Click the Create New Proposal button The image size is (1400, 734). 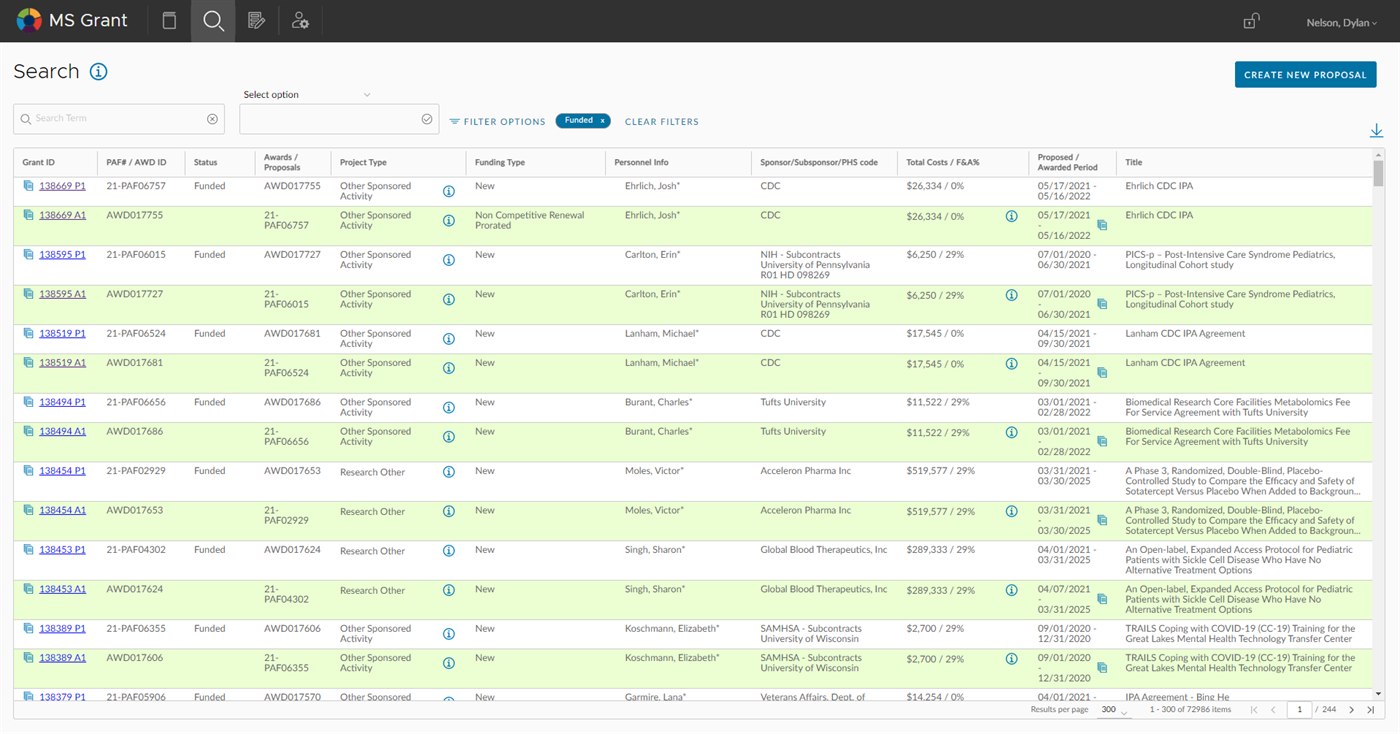(x=1305, y=75)
